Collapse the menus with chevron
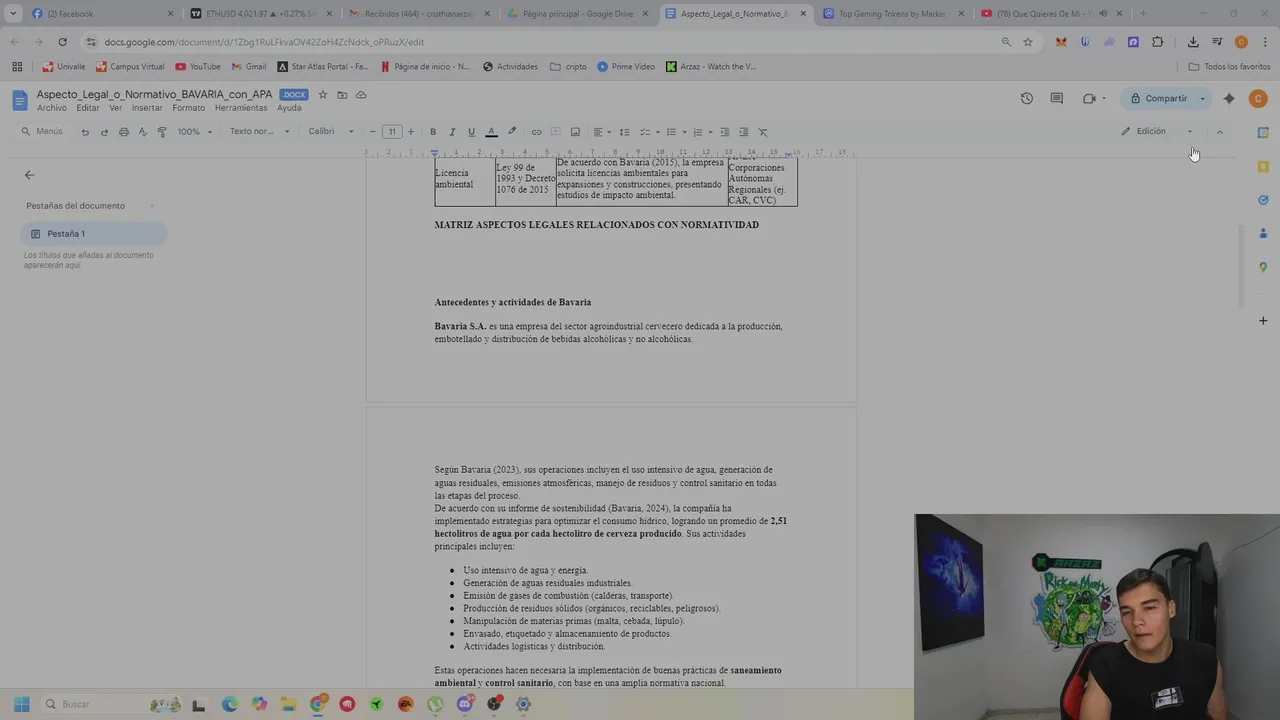Image resolution: width=1280 pixels, height=720 pixels. tap(1219, 132)
